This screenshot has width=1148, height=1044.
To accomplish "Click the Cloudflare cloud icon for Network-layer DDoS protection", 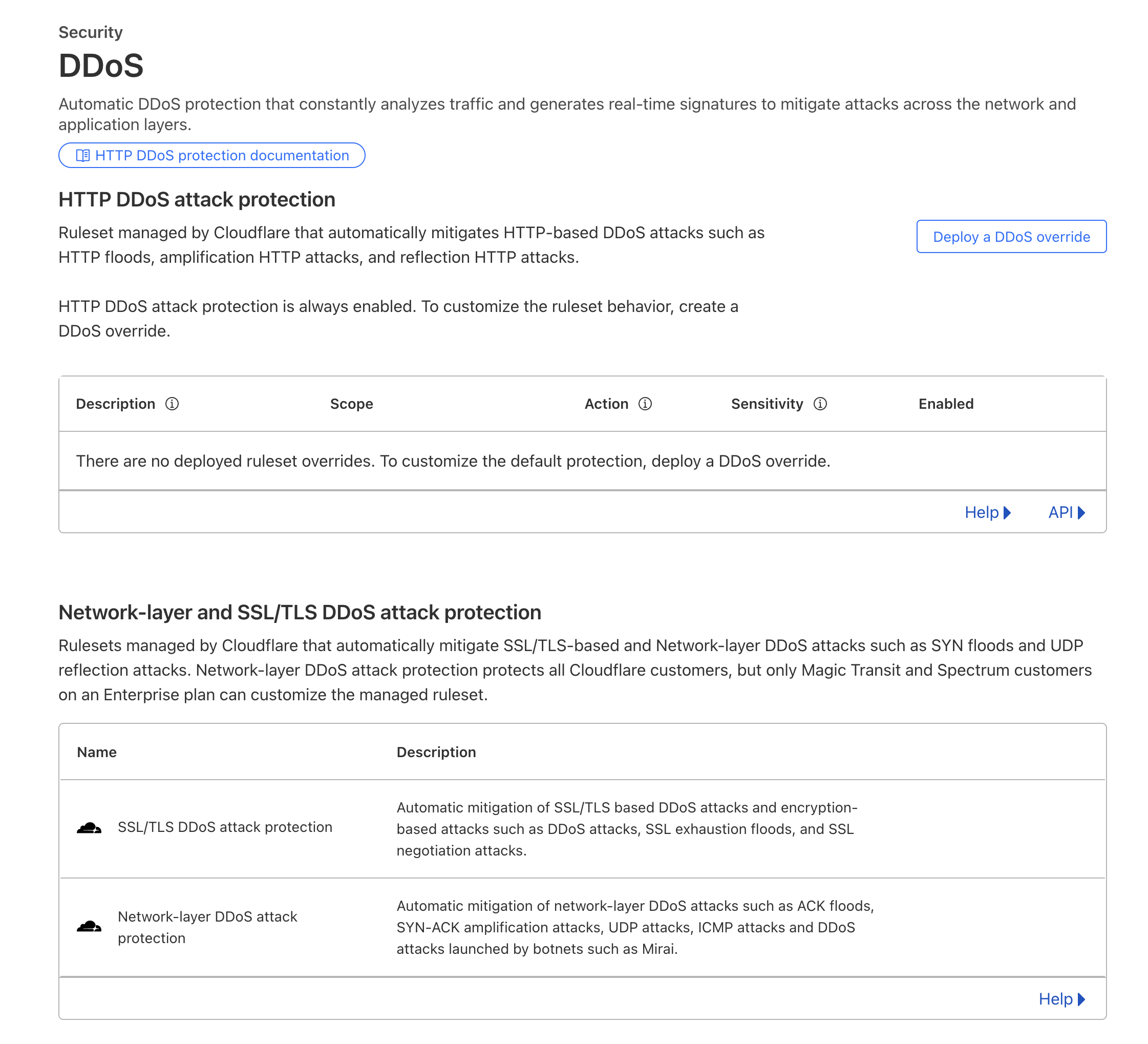I will click(89, 927).
